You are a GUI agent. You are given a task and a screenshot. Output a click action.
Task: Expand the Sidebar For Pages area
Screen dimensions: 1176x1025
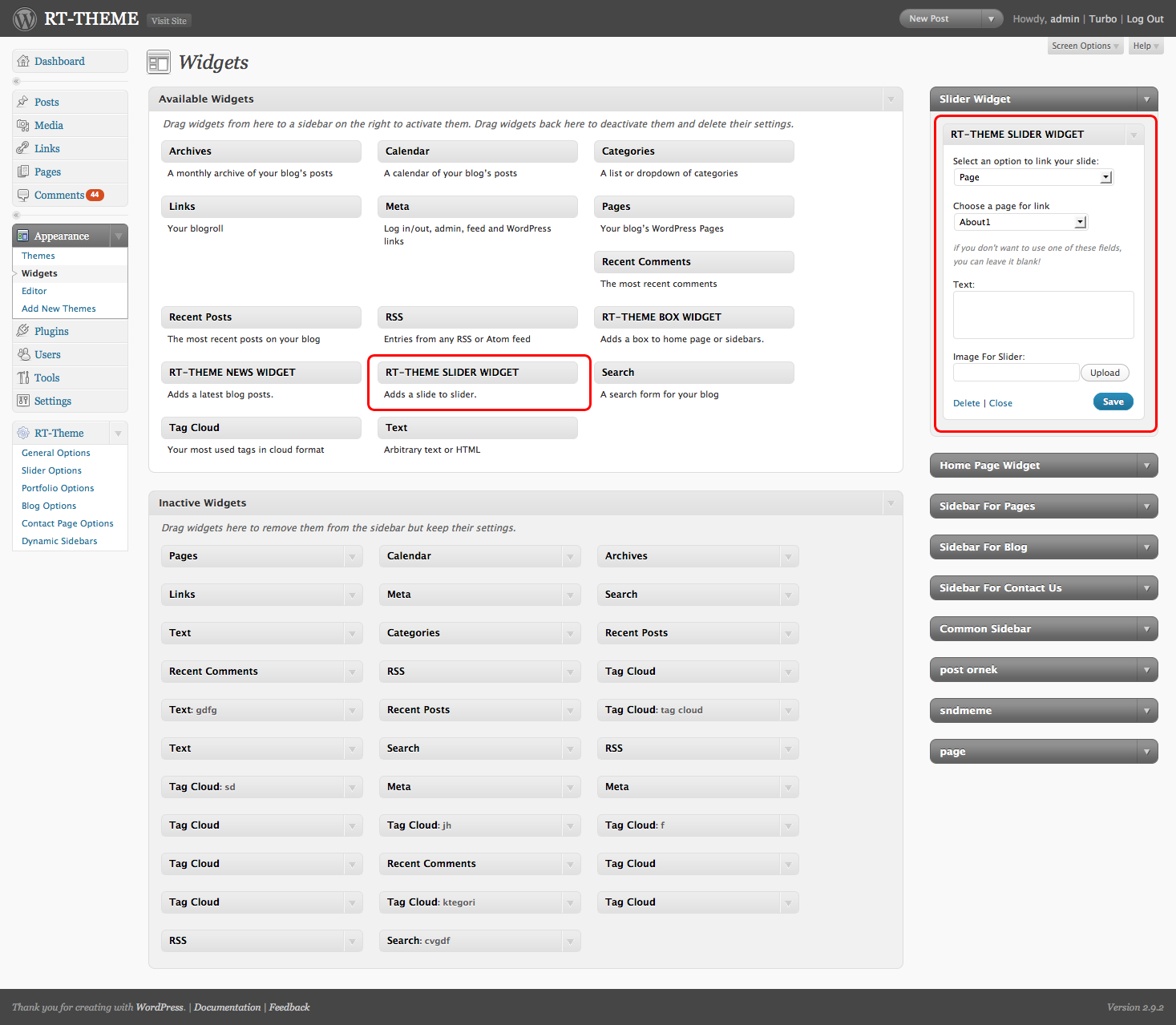[x=1147, y=506]
